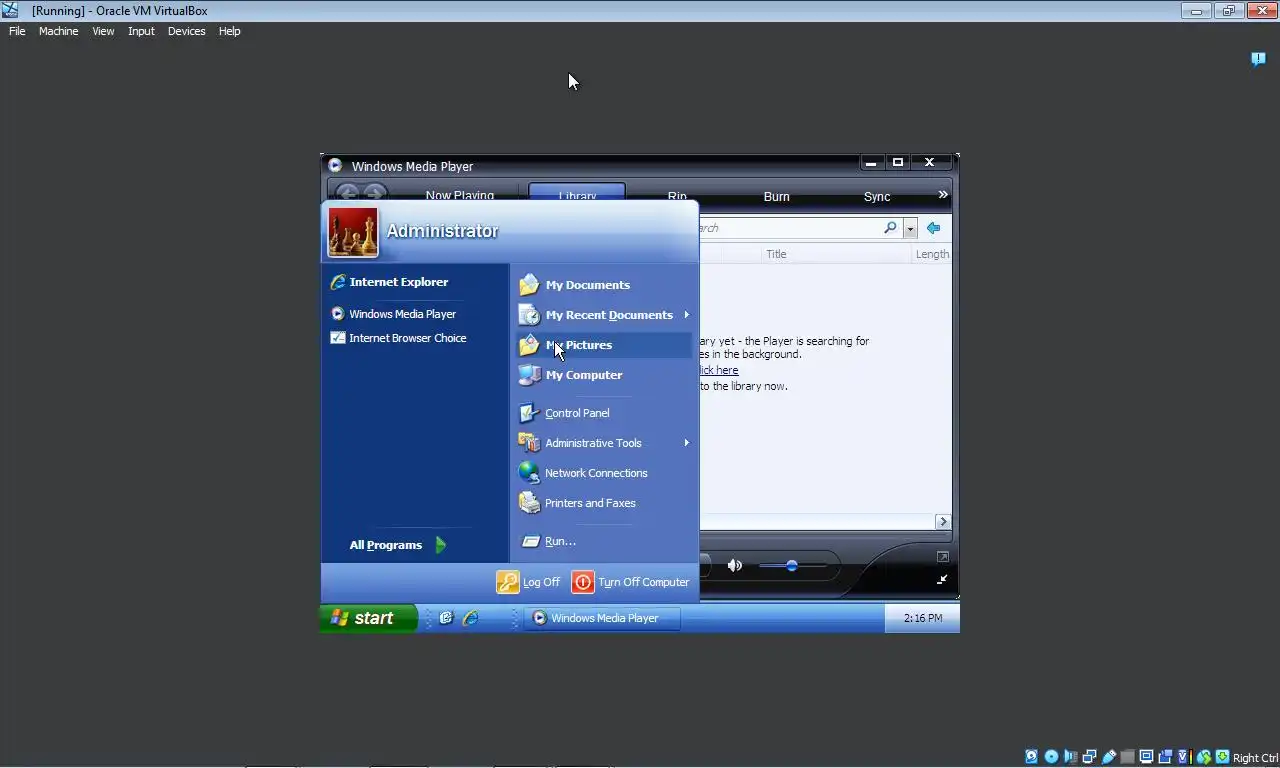Viewport: 1280px width, 768px height.
Task: Launch Internet Explorer from Quick Launch bar
Action: tap(470, 618)
